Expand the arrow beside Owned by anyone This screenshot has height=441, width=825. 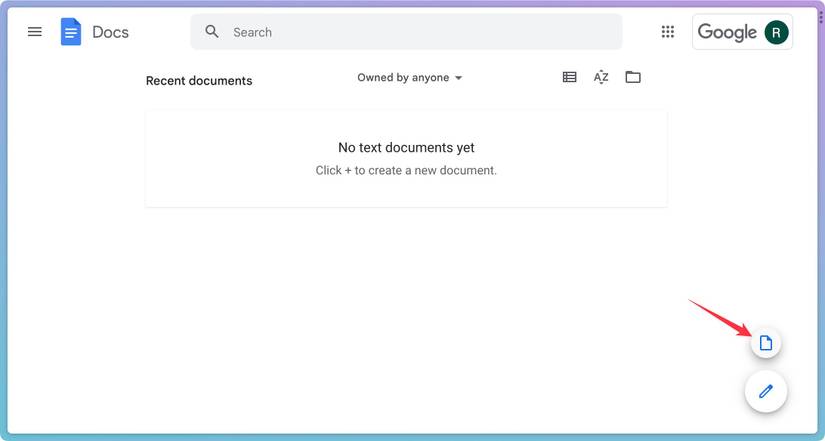(x=459, y=78)
